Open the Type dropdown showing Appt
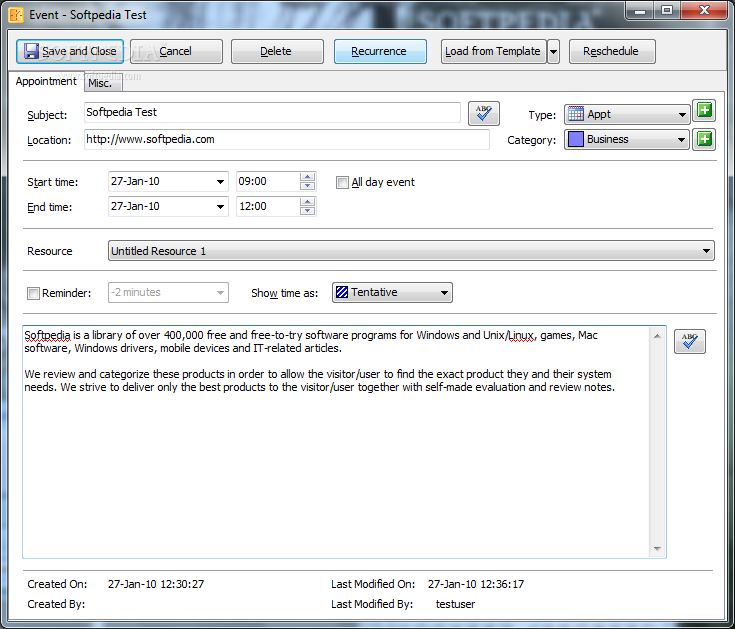The width and height of the screenshot is (735, 629). click(627, 114)
